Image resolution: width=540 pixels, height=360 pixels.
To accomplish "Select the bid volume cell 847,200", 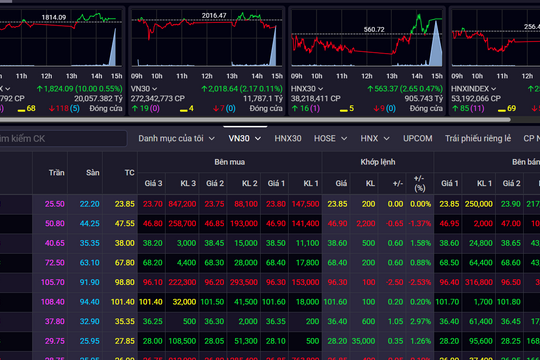I will tap(182, 204).
